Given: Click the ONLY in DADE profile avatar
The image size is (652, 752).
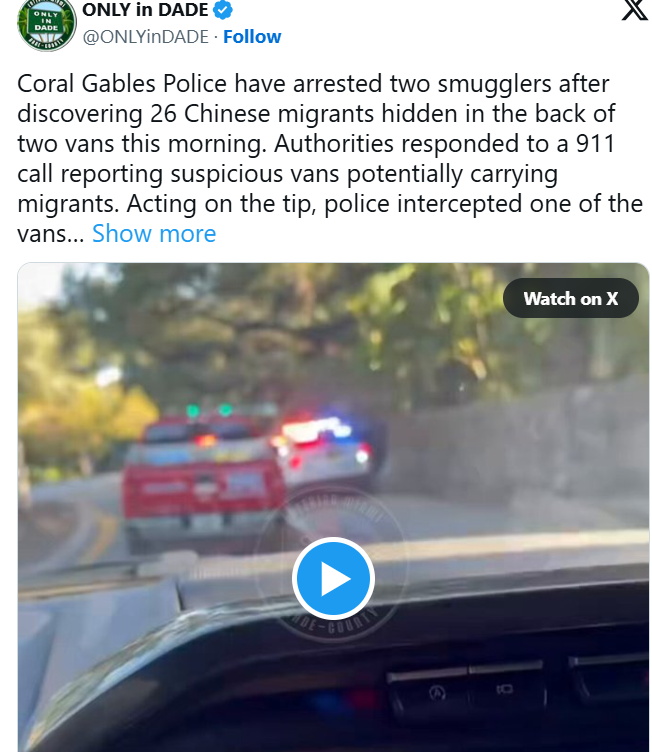Looking at the screenshot, I should click(x=47, y=24).
